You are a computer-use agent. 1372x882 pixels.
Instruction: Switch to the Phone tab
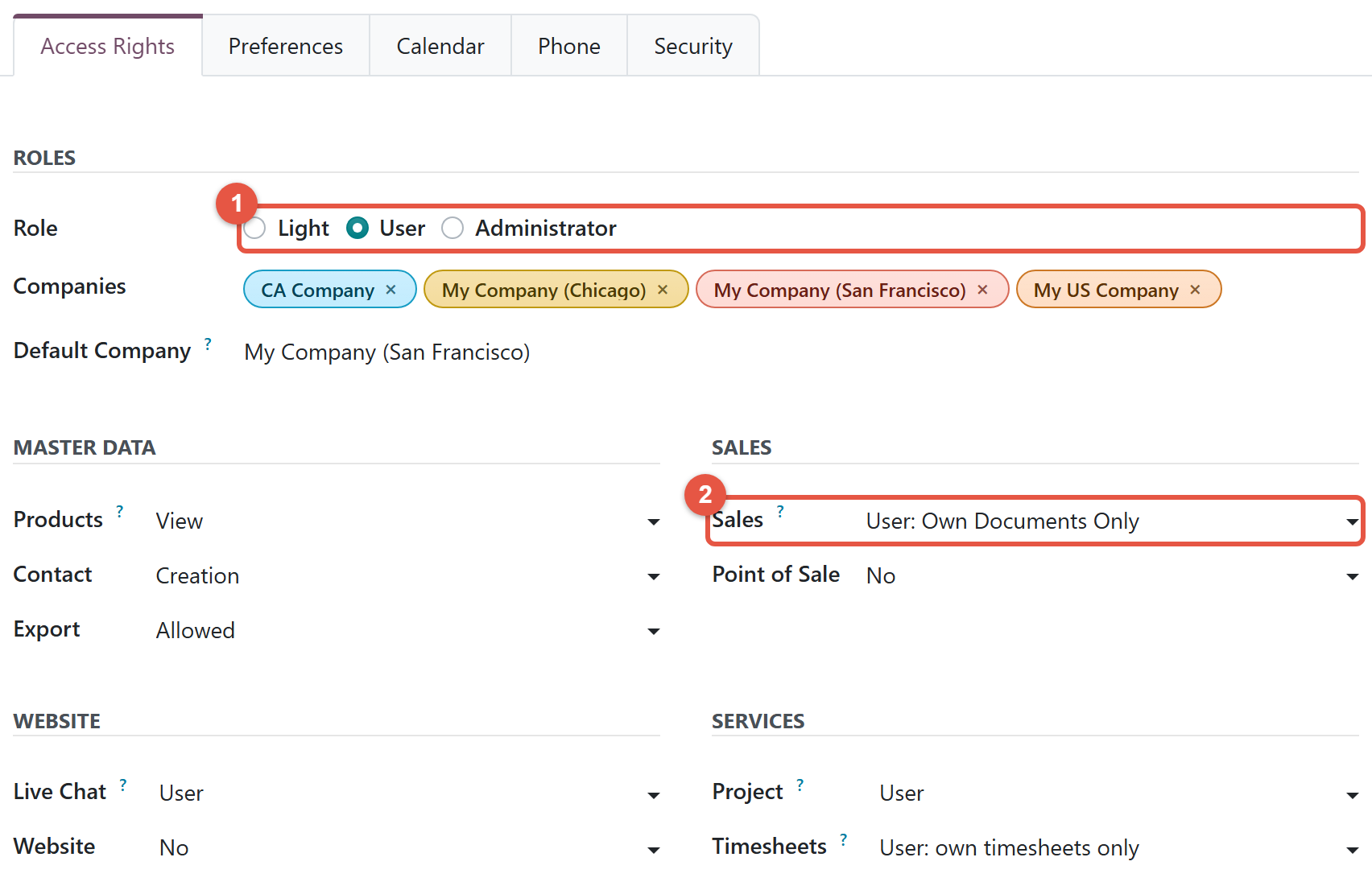pyautogui.click(x=569, y=47)
